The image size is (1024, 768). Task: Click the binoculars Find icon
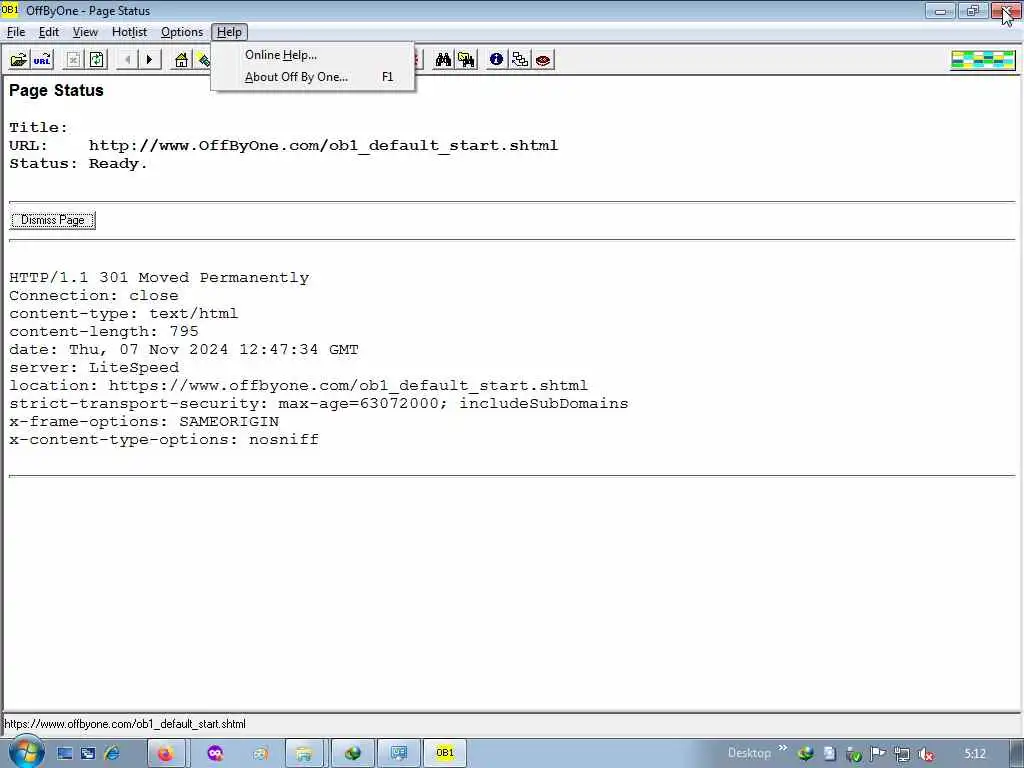point(443,60)
